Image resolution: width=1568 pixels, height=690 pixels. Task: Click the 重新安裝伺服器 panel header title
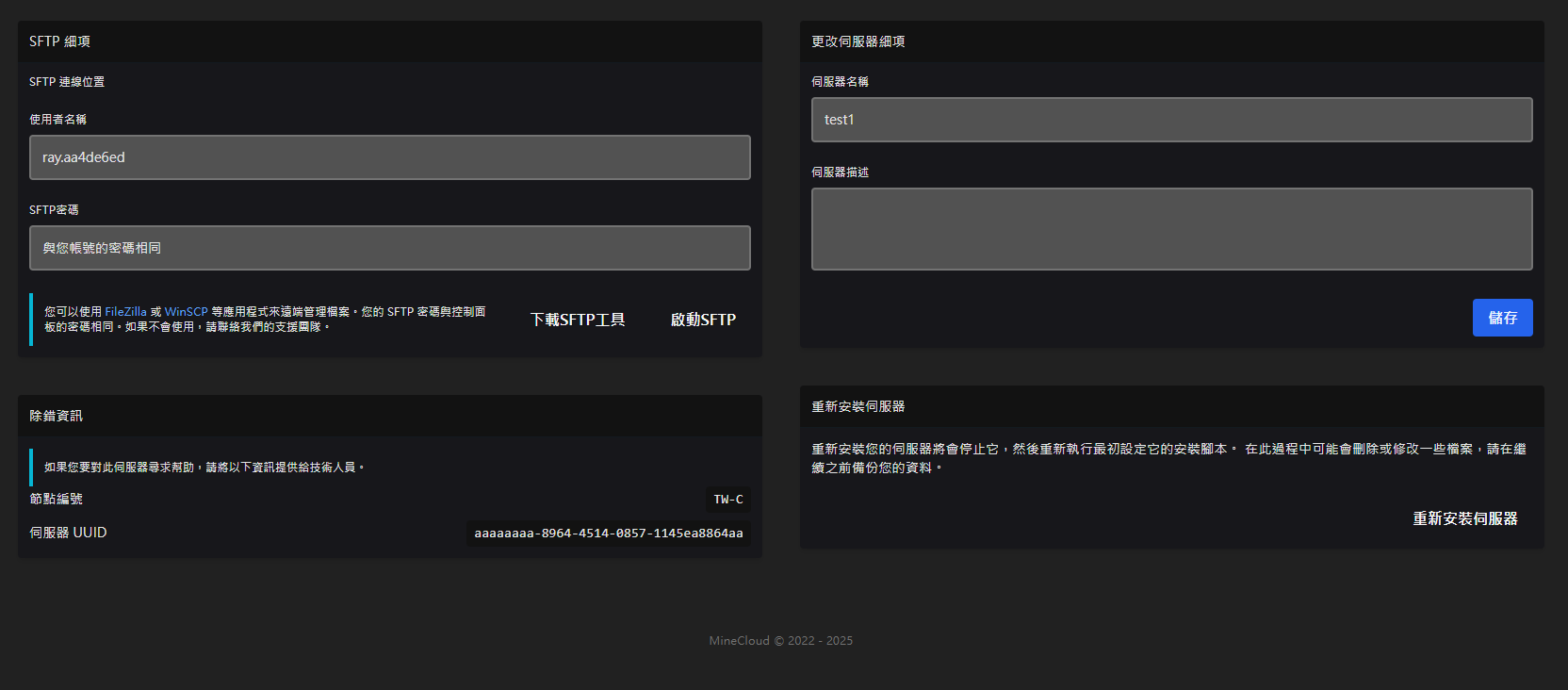pyautogui.click(x=857, y=406)
